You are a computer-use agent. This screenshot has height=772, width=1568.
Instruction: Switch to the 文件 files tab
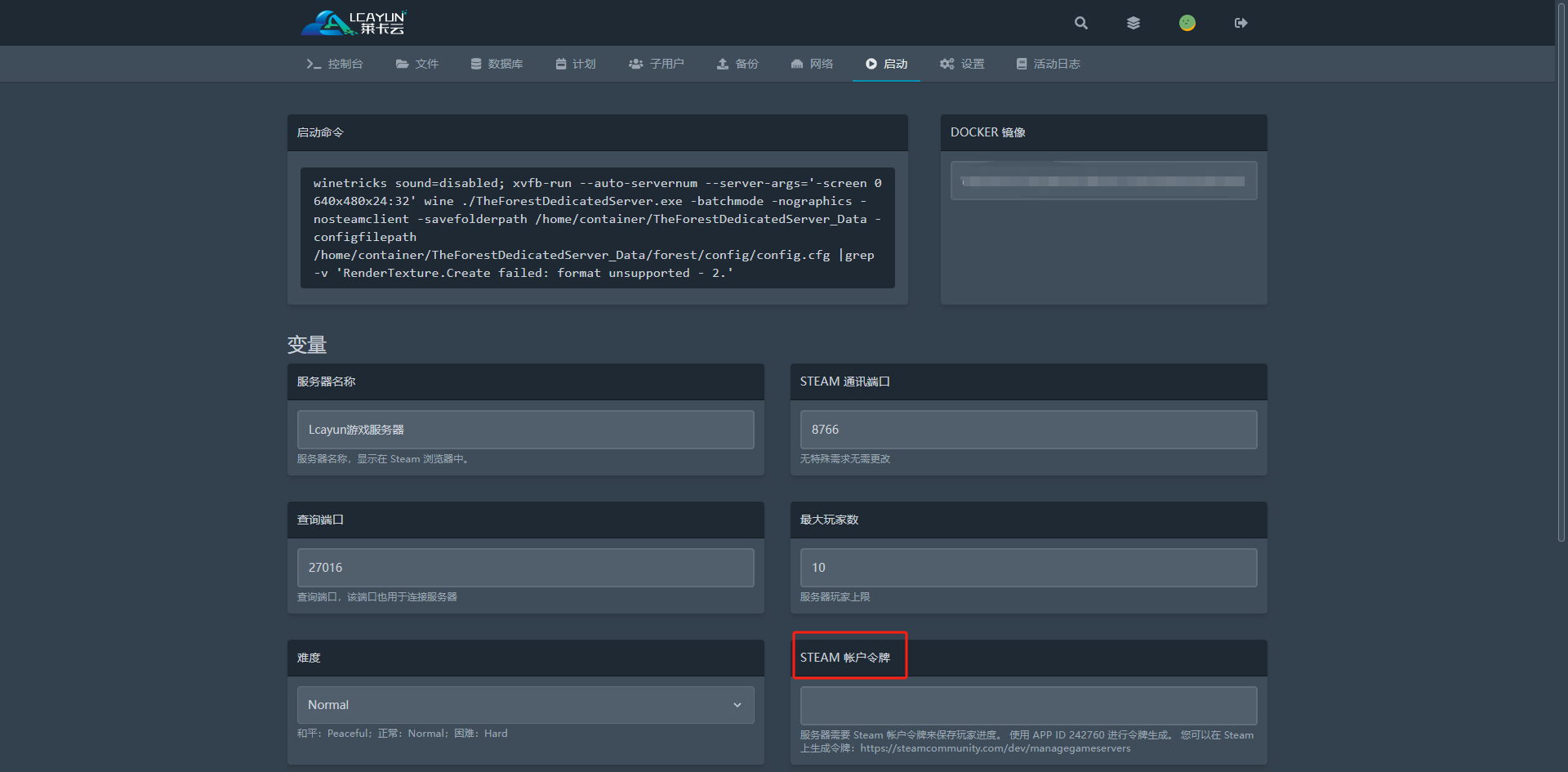pos(417,64)
